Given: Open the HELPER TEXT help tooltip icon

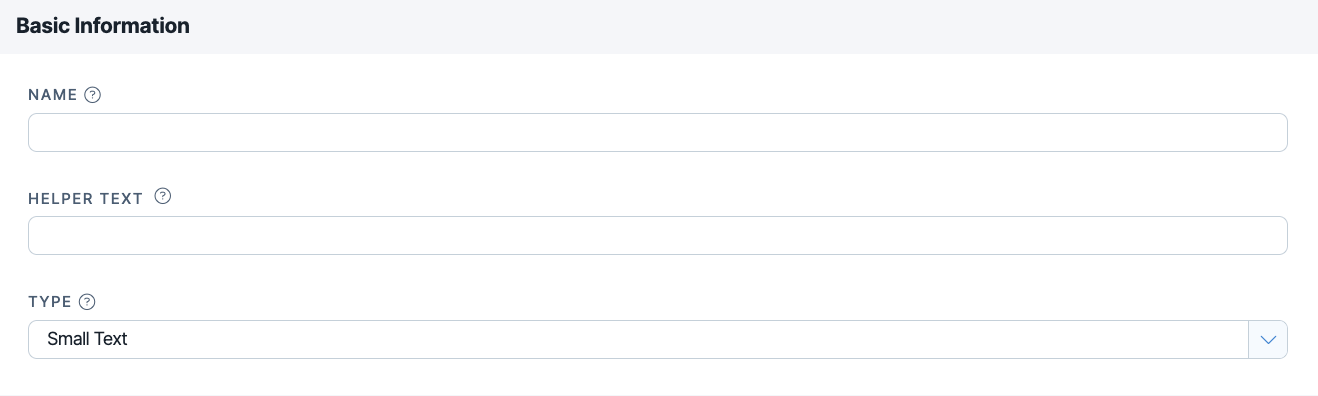Looking at the screenshot, I should tap(163, 196).
